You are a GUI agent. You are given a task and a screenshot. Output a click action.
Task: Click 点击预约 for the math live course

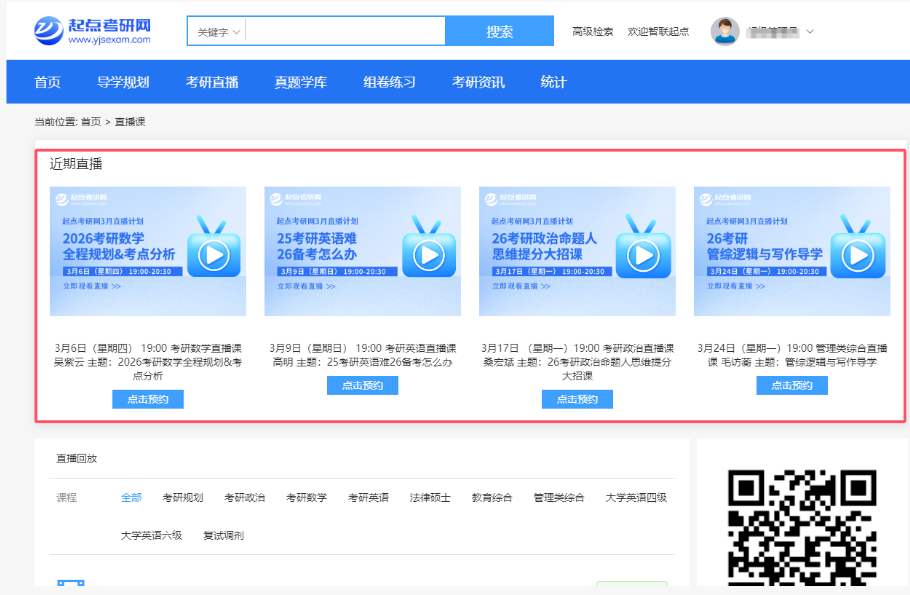[148, 399]
